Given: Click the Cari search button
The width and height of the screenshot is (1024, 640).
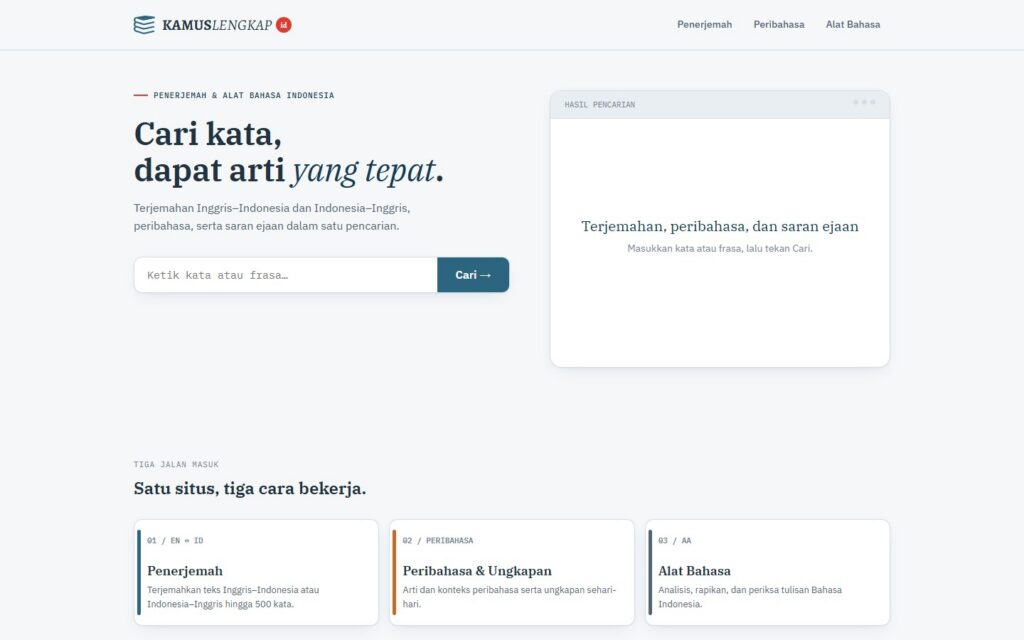Looking at the screenshot, I should [473, 275].
